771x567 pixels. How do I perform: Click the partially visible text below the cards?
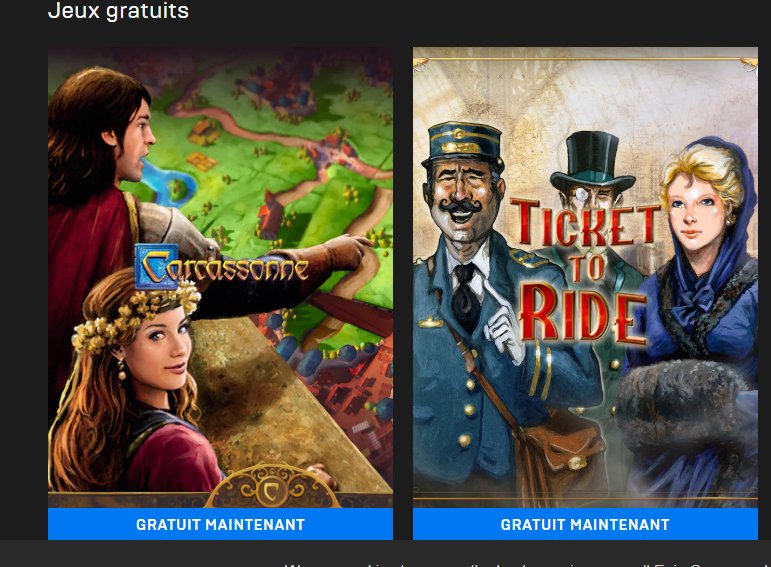pyautogui.click(x=527, y=565)
